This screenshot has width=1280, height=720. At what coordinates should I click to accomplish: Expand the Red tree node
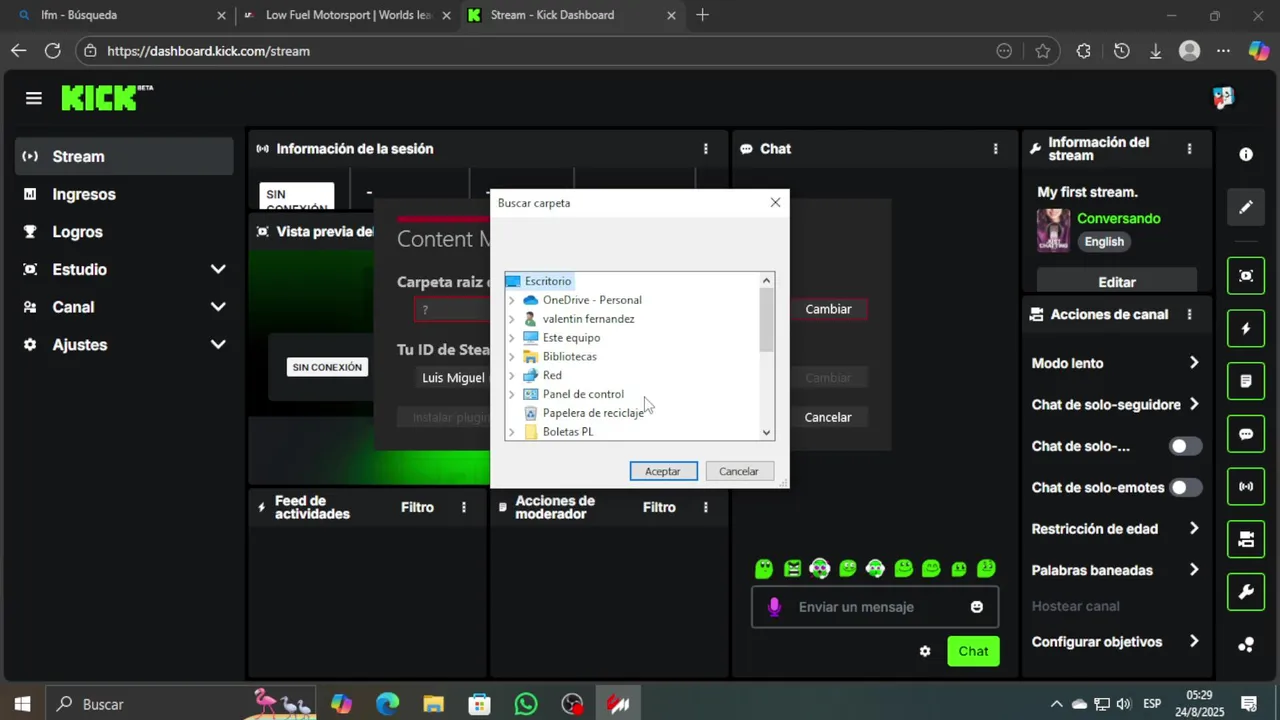(x=512, y=376)
